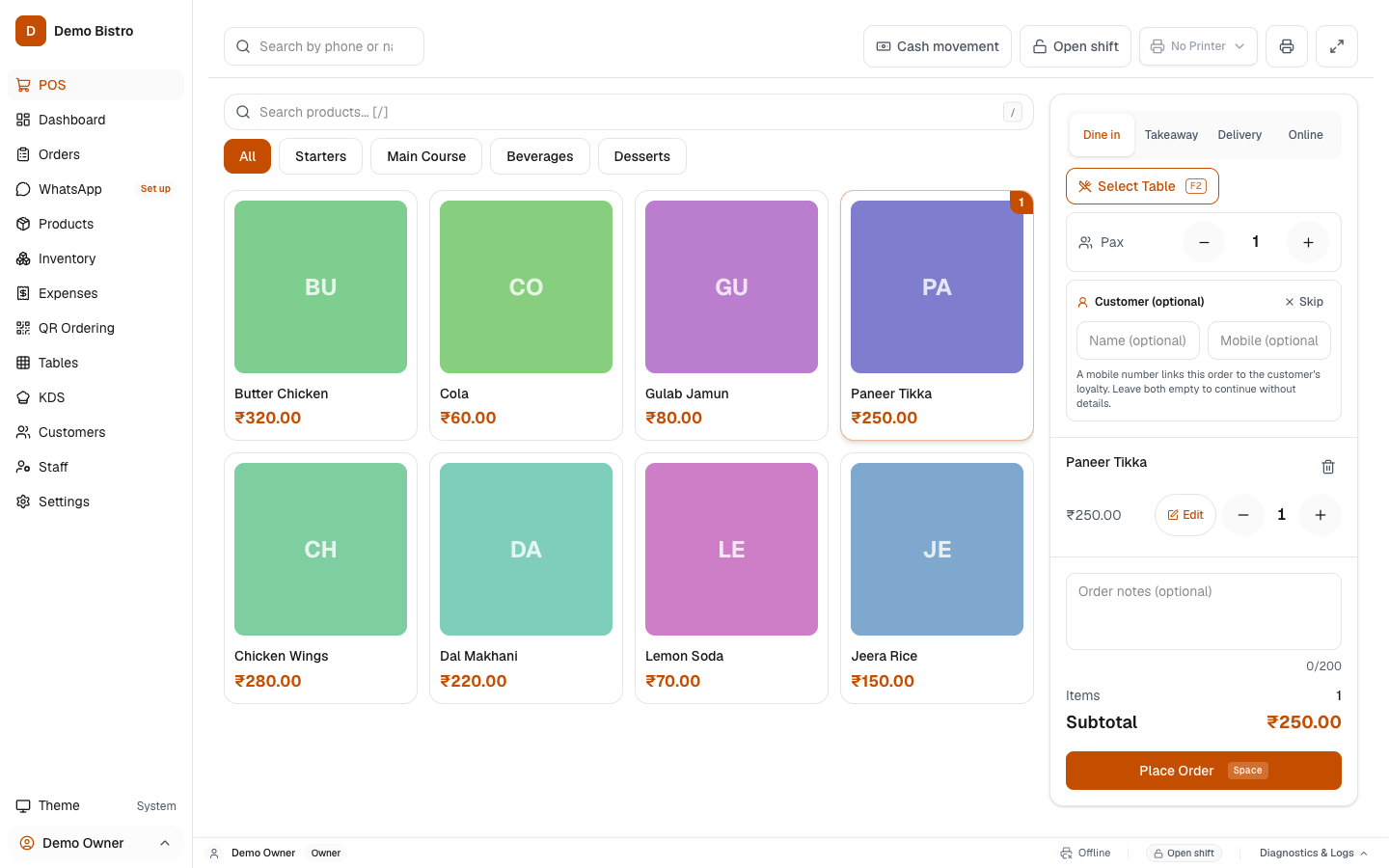The width and height of the screenshot is (1389, 868).
Task: Click the print receipt icon button
Action: click(x=1287, y=46)
